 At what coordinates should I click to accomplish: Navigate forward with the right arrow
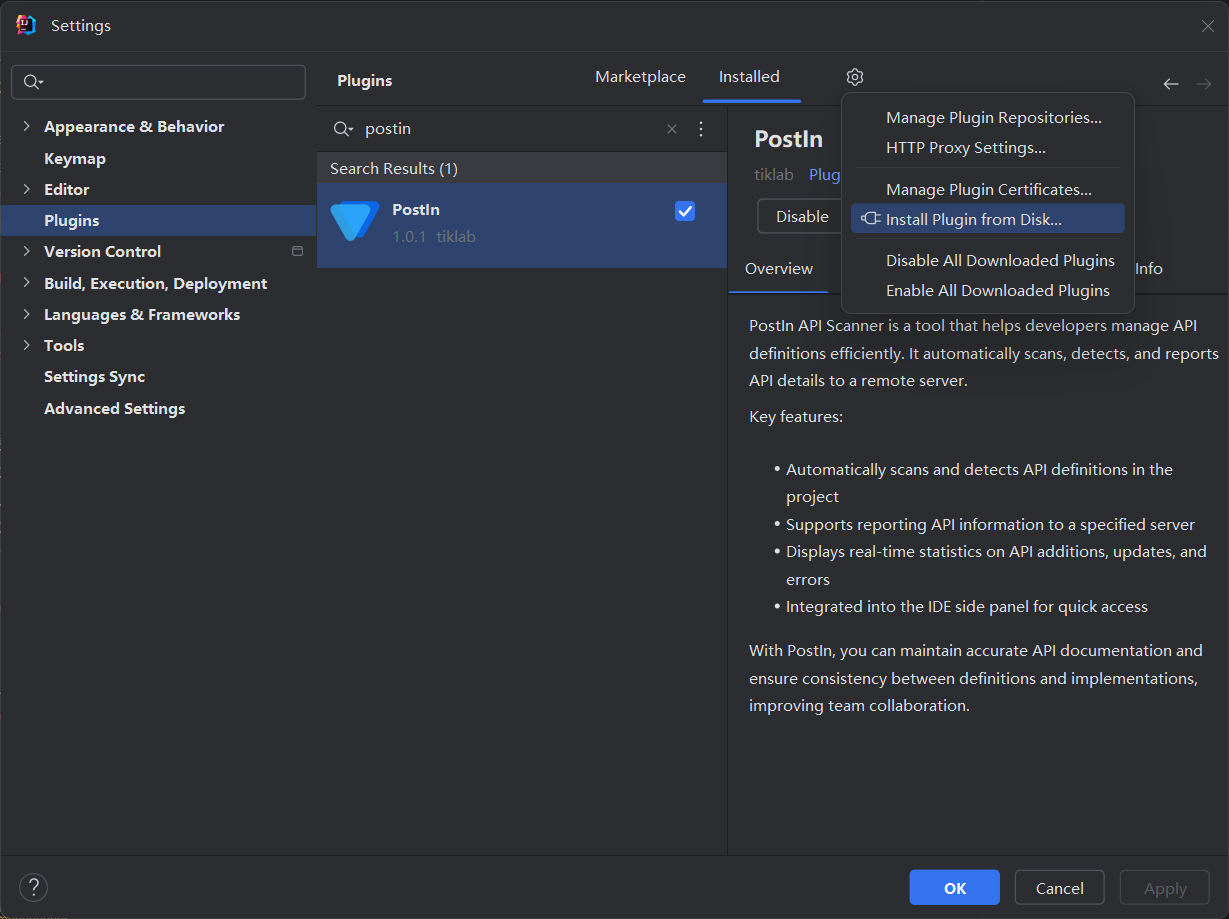pos(1203,84)
